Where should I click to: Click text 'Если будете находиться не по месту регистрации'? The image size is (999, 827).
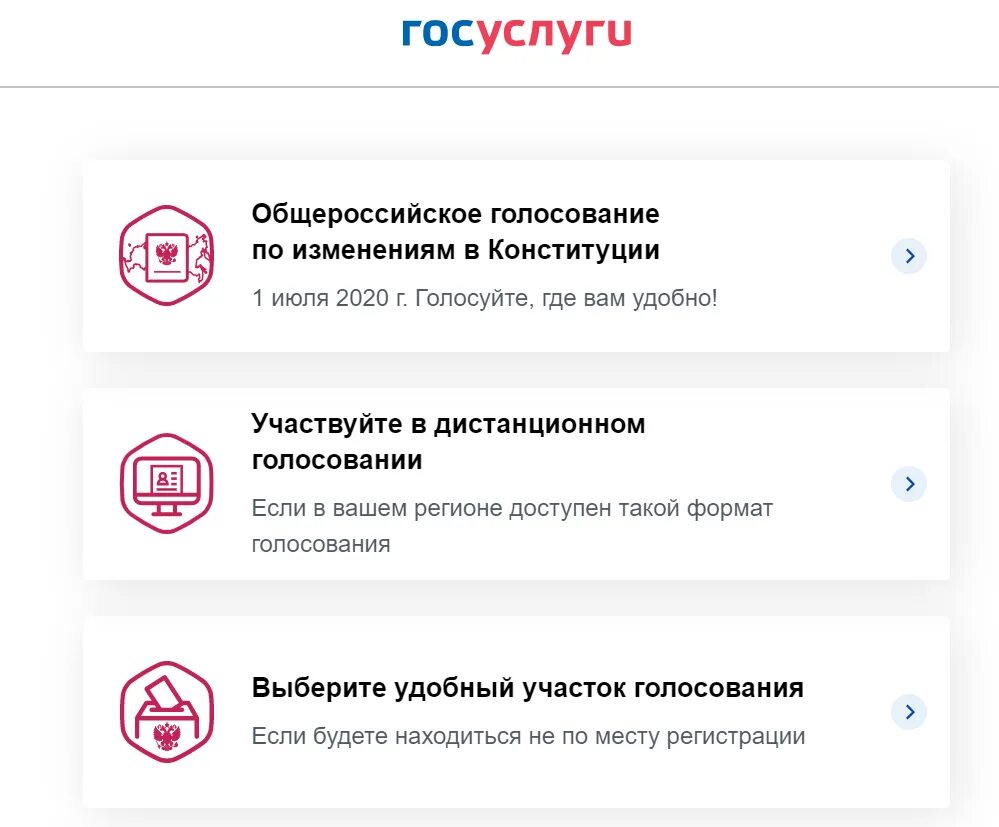tap(528, 737)
